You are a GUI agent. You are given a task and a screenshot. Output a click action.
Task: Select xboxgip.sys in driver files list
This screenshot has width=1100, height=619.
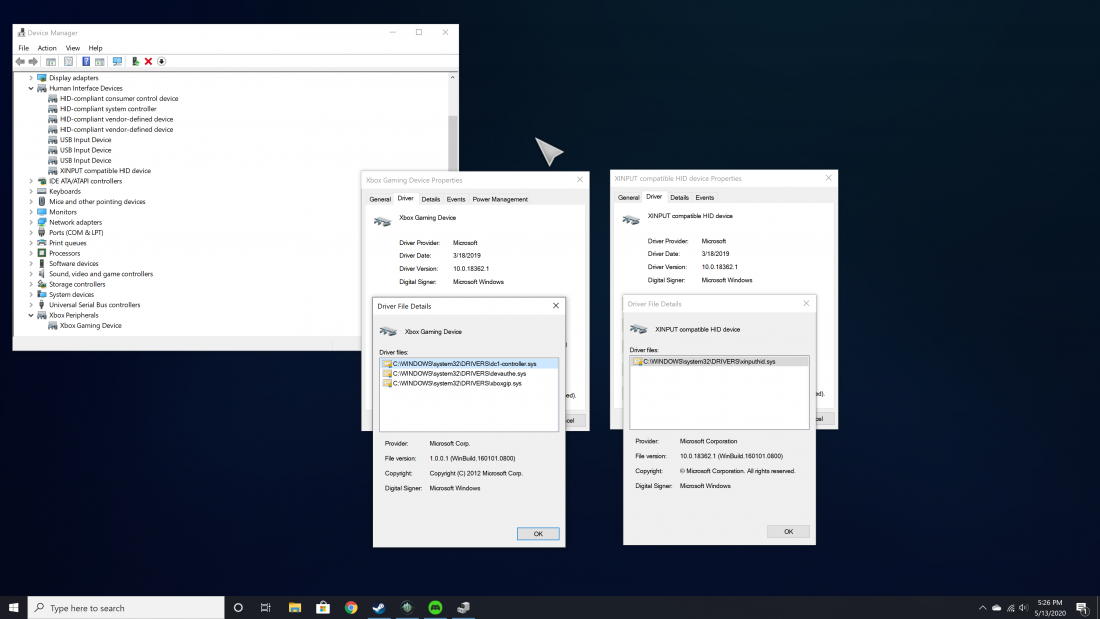(457, 384)
